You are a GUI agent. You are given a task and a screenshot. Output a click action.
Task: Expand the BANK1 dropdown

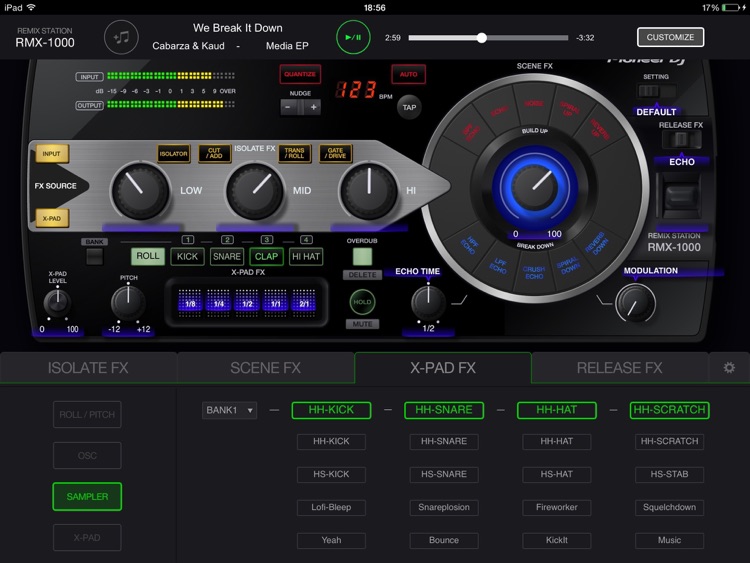229,410
